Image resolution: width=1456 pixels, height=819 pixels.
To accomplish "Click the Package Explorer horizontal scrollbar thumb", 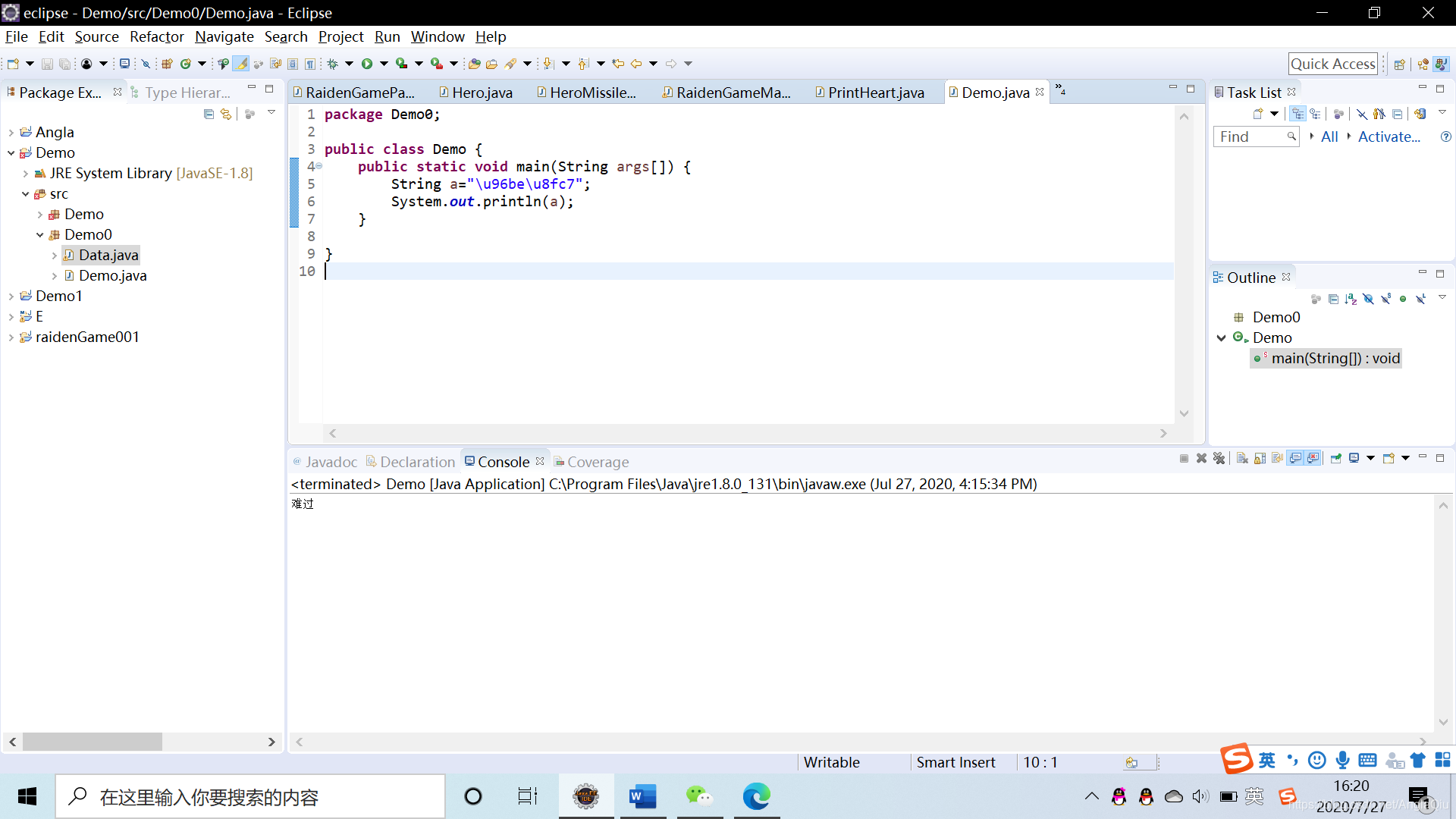I will pyautogui.click(x=92, y=742).
